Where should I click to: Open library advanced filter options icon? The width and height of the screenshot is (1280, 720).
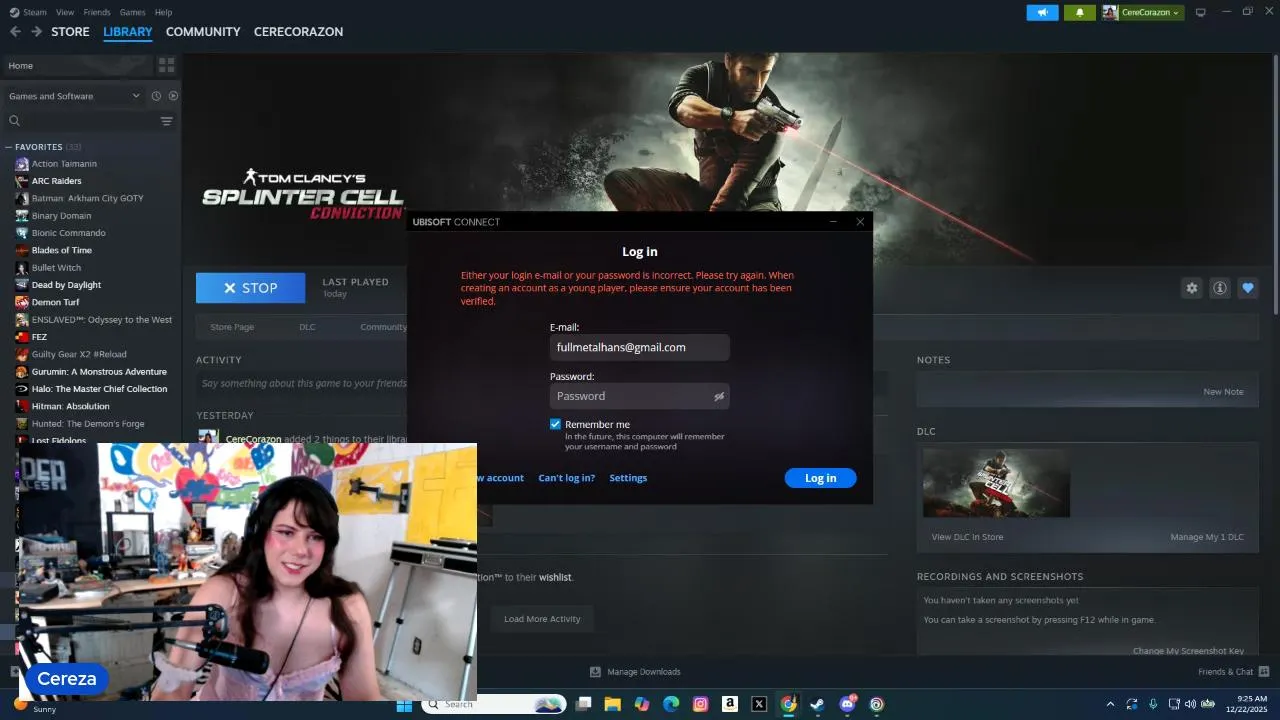(167, 121)
